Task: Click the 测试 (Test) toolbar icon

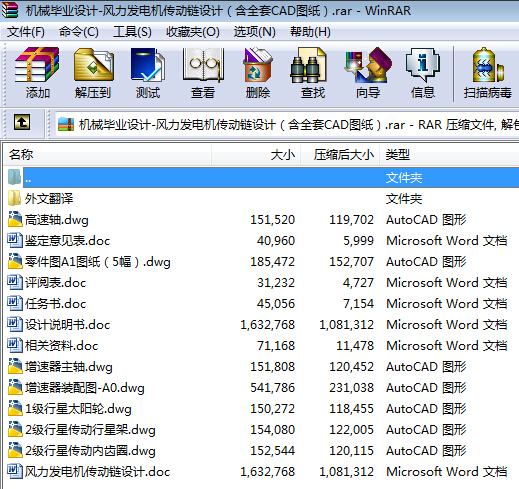Action: coord(148,65)
